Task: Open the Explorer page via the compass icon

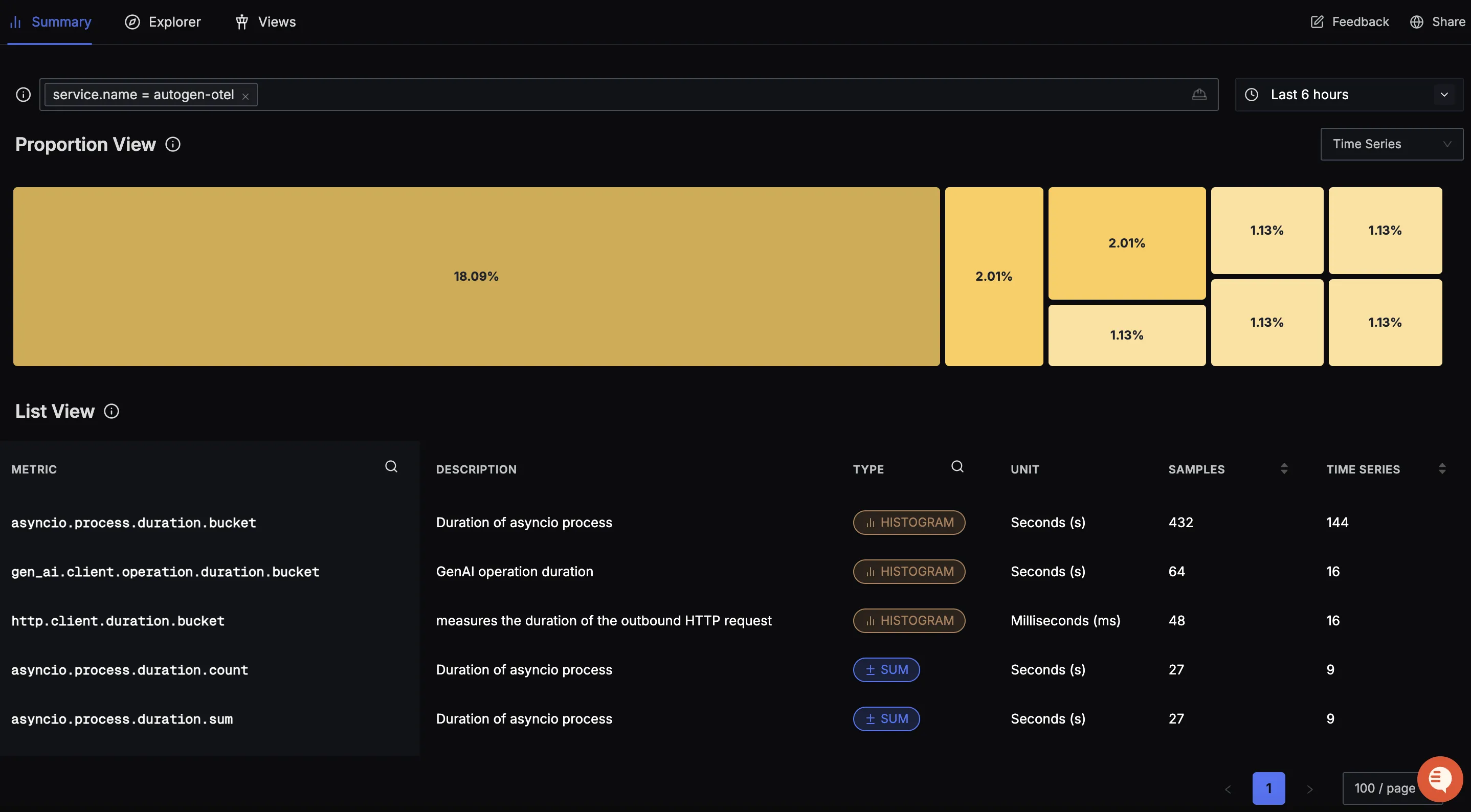Action: (x=132, y=21)
